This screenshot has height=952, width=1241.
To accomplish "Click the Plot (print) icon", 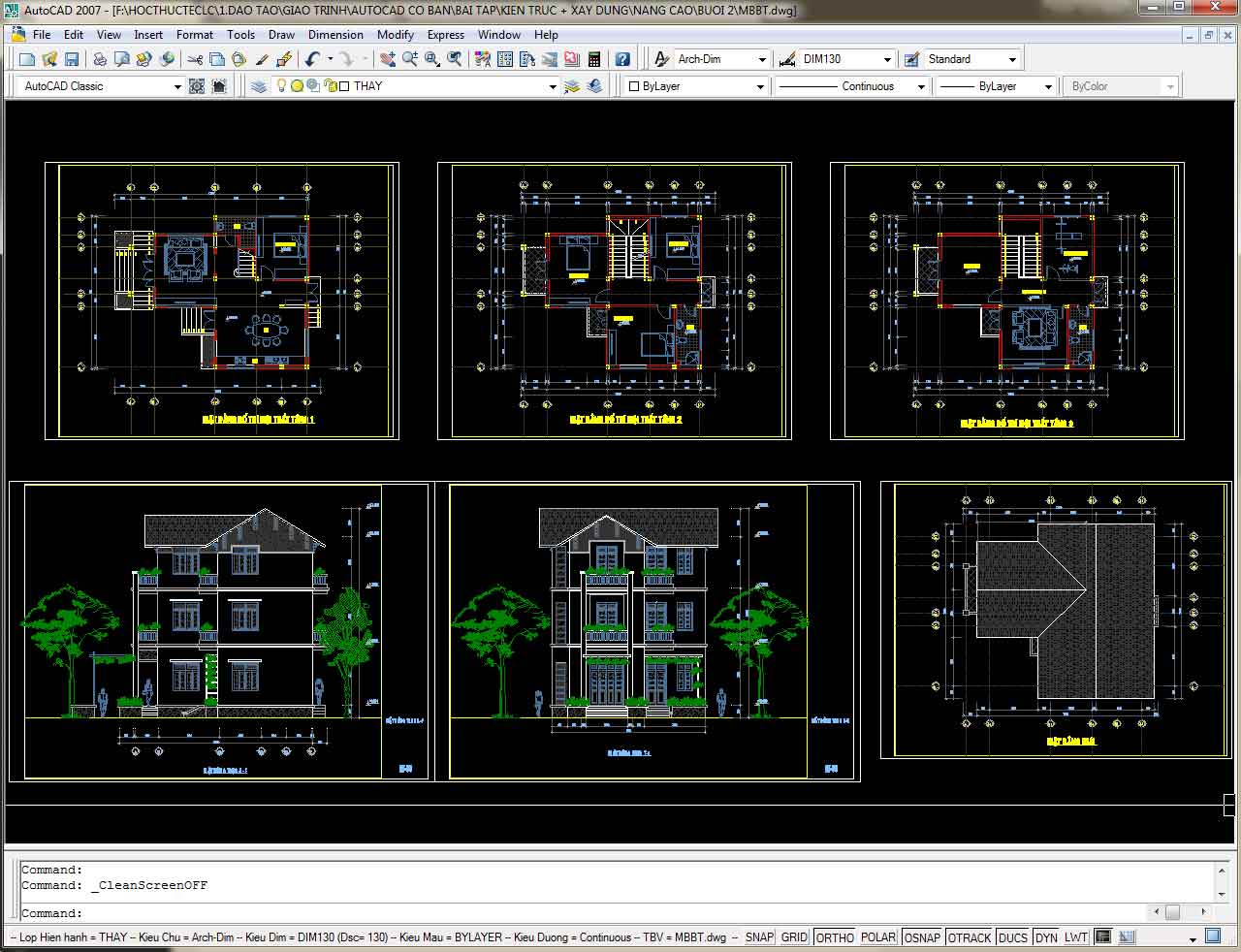I will (x=100, y=60).
